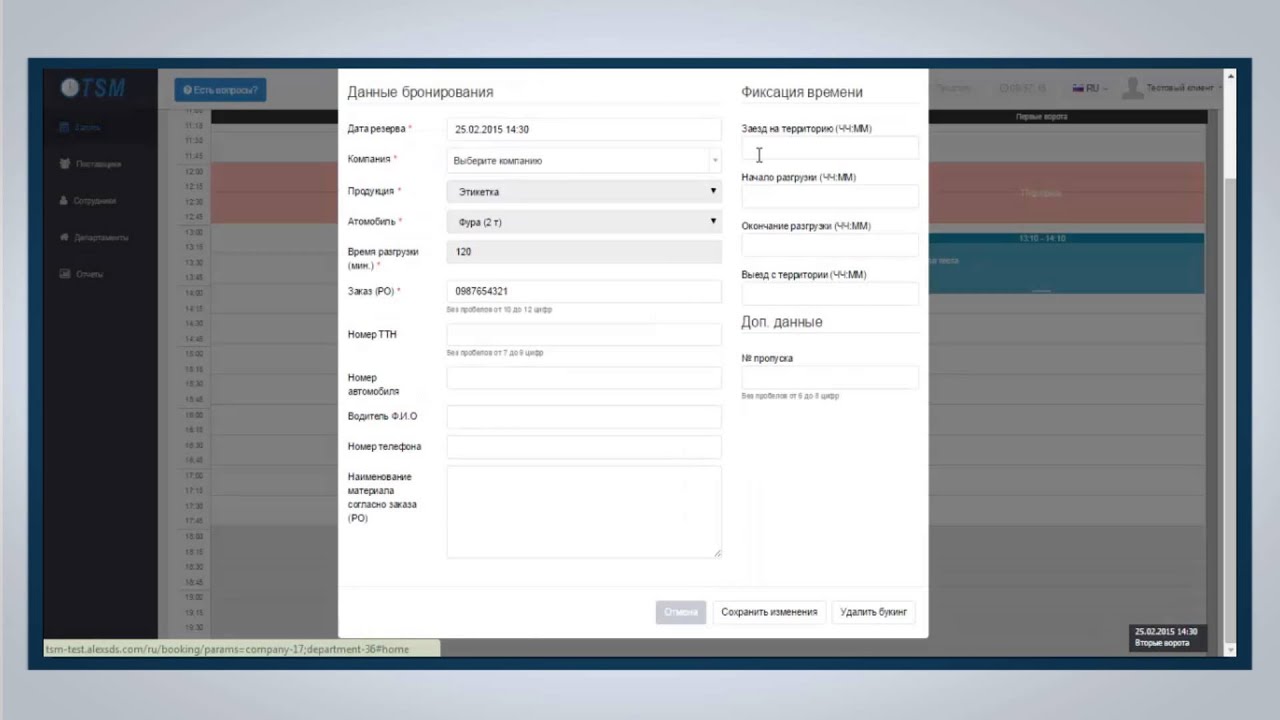The height and width of the screenshot is (720, 1280).
Task: Click the 13:10 - 14:10 booking block
Action: [1066, 264]
